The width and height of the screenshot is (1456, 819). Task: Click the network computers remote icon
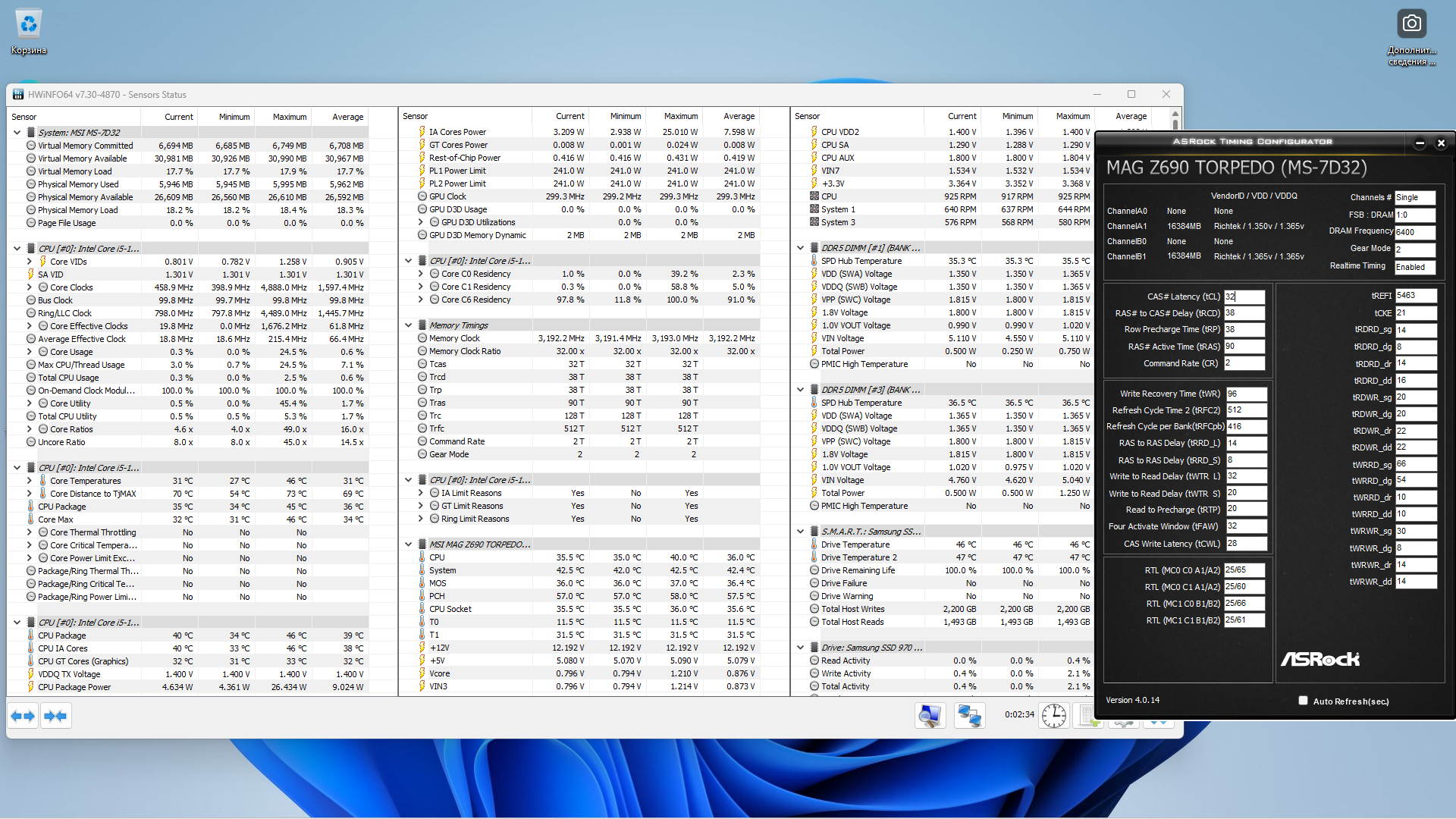(969, 715)
